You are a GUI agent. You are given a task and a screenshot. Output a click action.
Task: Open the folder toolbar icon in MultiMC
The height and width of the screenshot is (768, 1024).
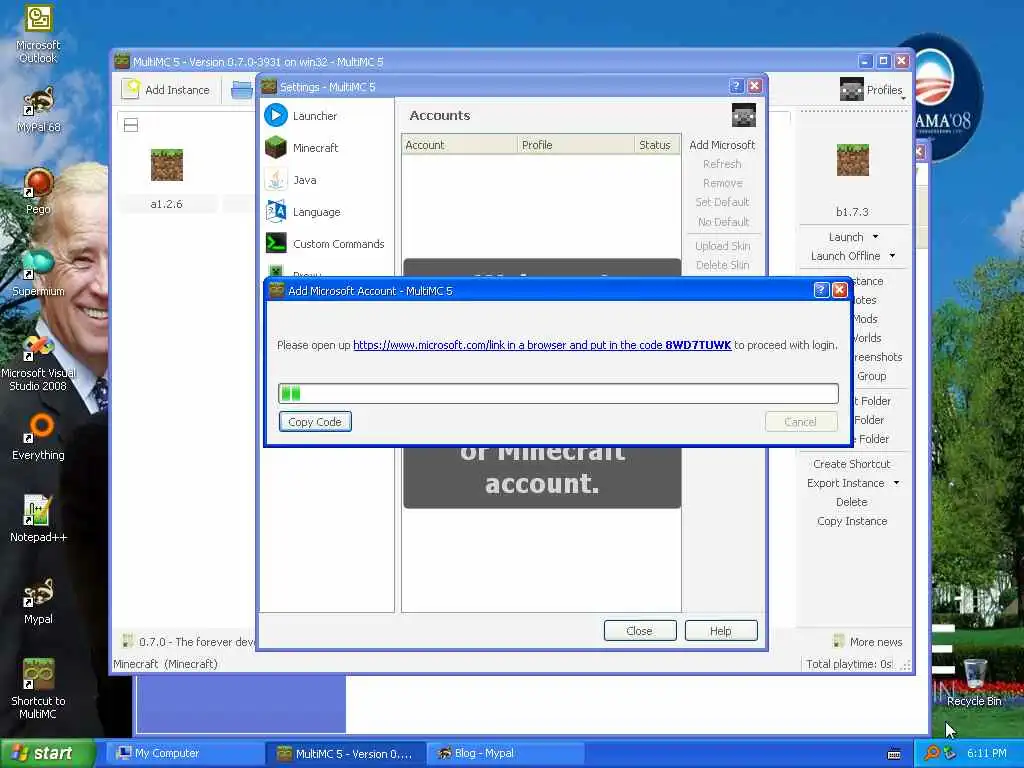(242, 89)
